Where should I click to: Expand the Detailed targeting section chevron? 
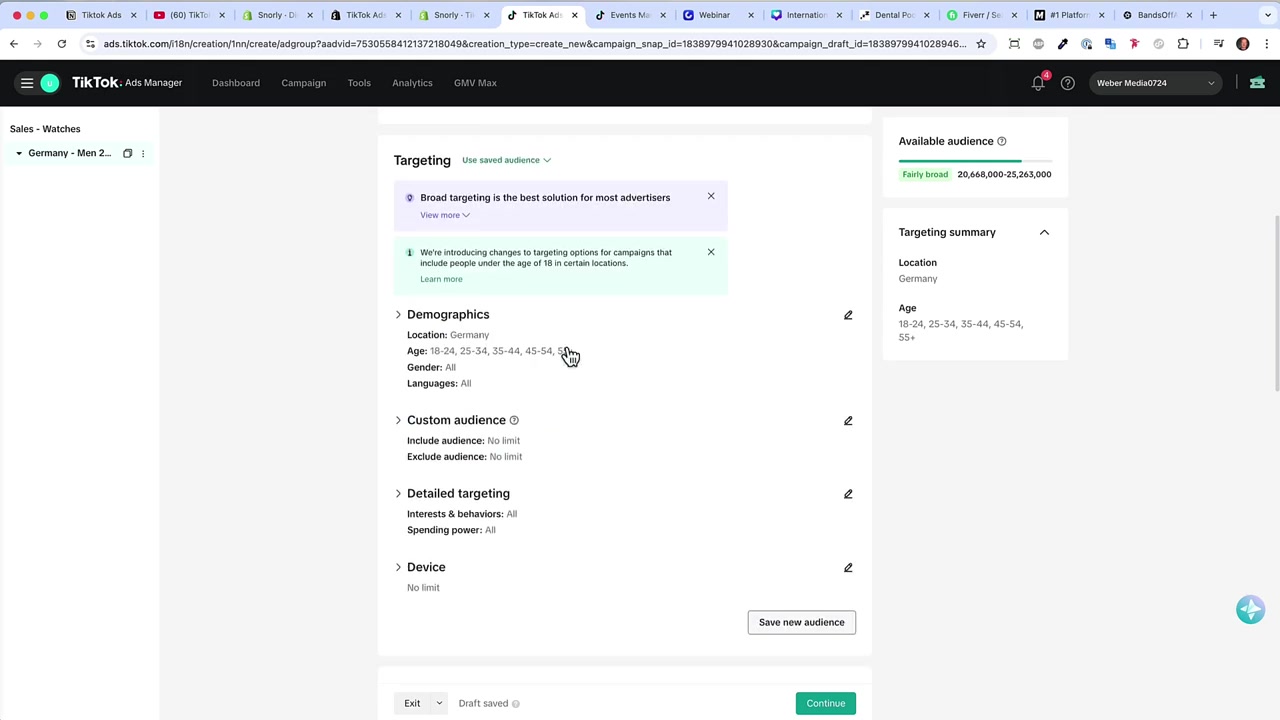pyautogui.click(x=398, y=494)
